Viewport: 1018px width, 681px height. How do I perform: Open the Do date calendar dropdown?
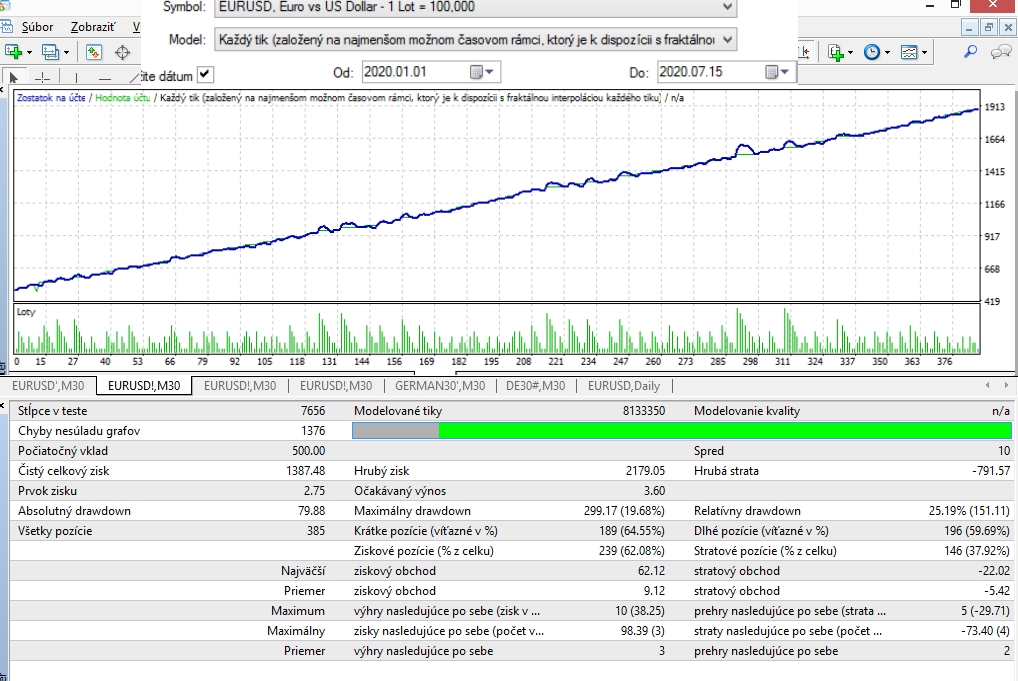click(x=778, y=71)
